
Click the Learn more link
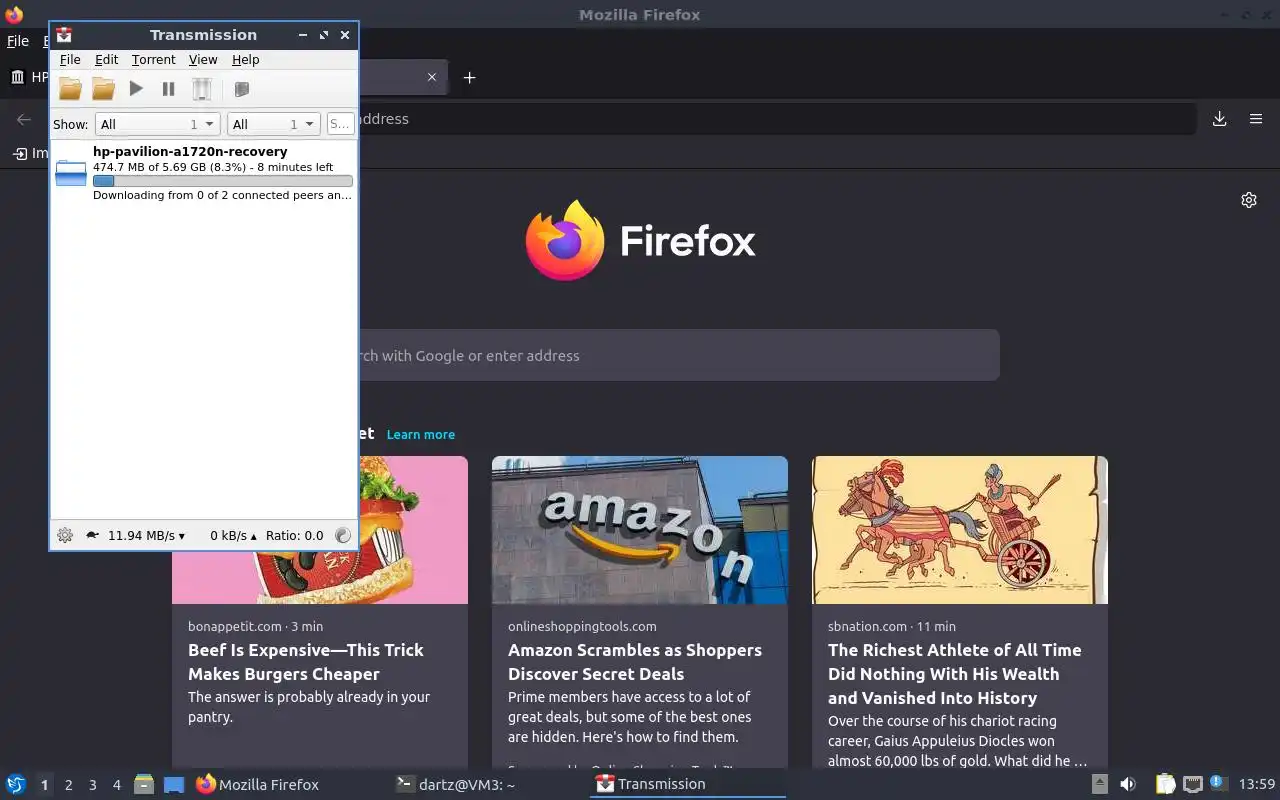click(x=421, y=434)
